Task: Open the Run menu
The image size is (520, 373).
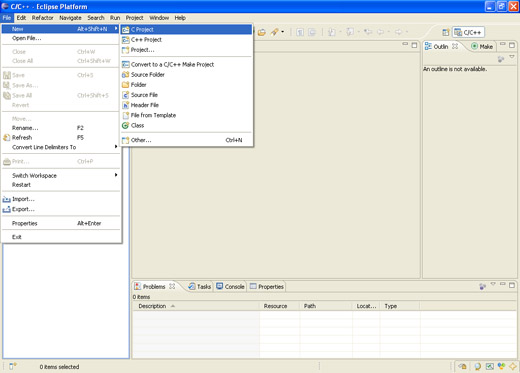Action: [x=115, y=18]
